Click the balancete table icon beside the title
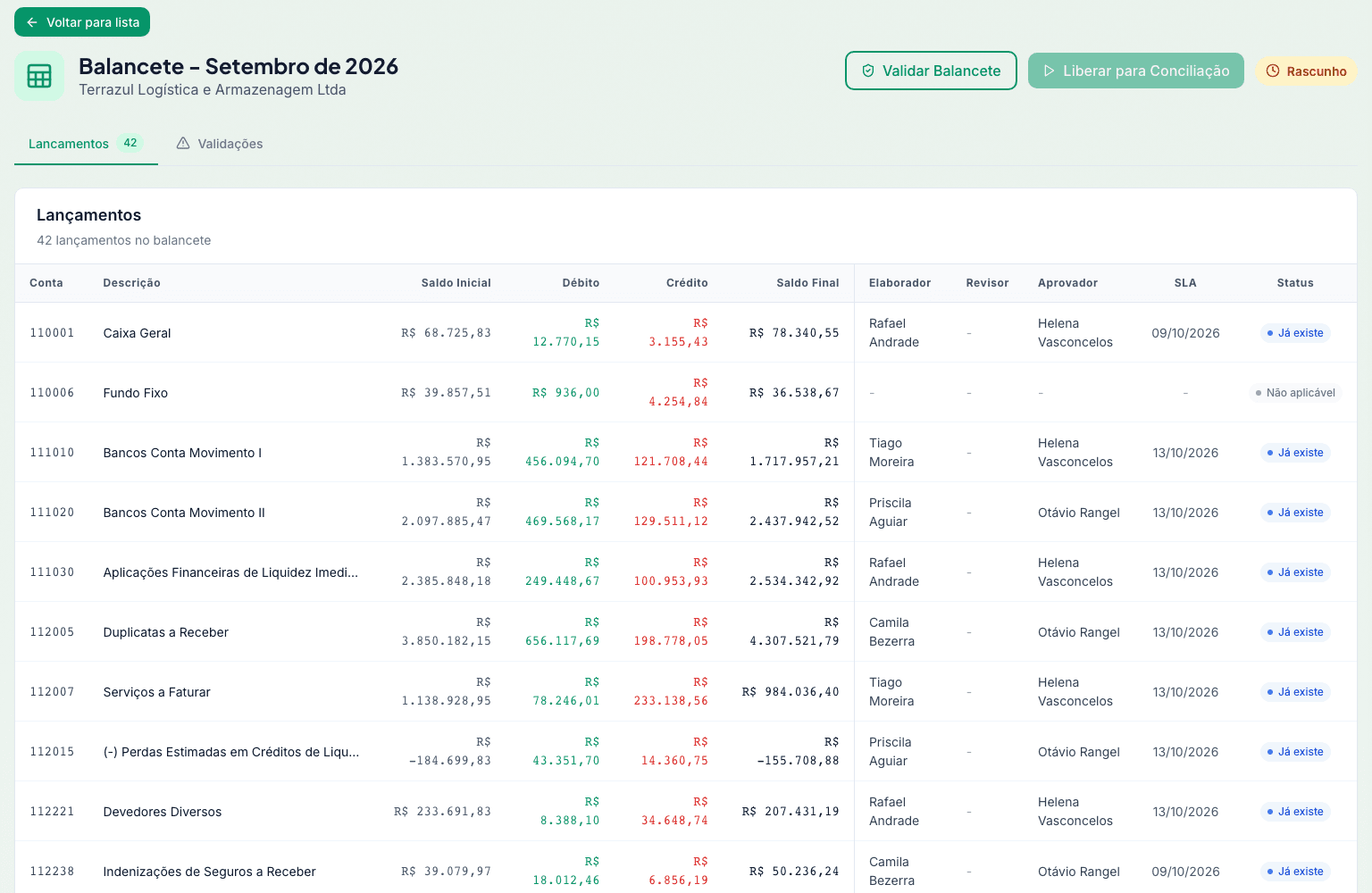1372x893 pixels. pos(39,76)
